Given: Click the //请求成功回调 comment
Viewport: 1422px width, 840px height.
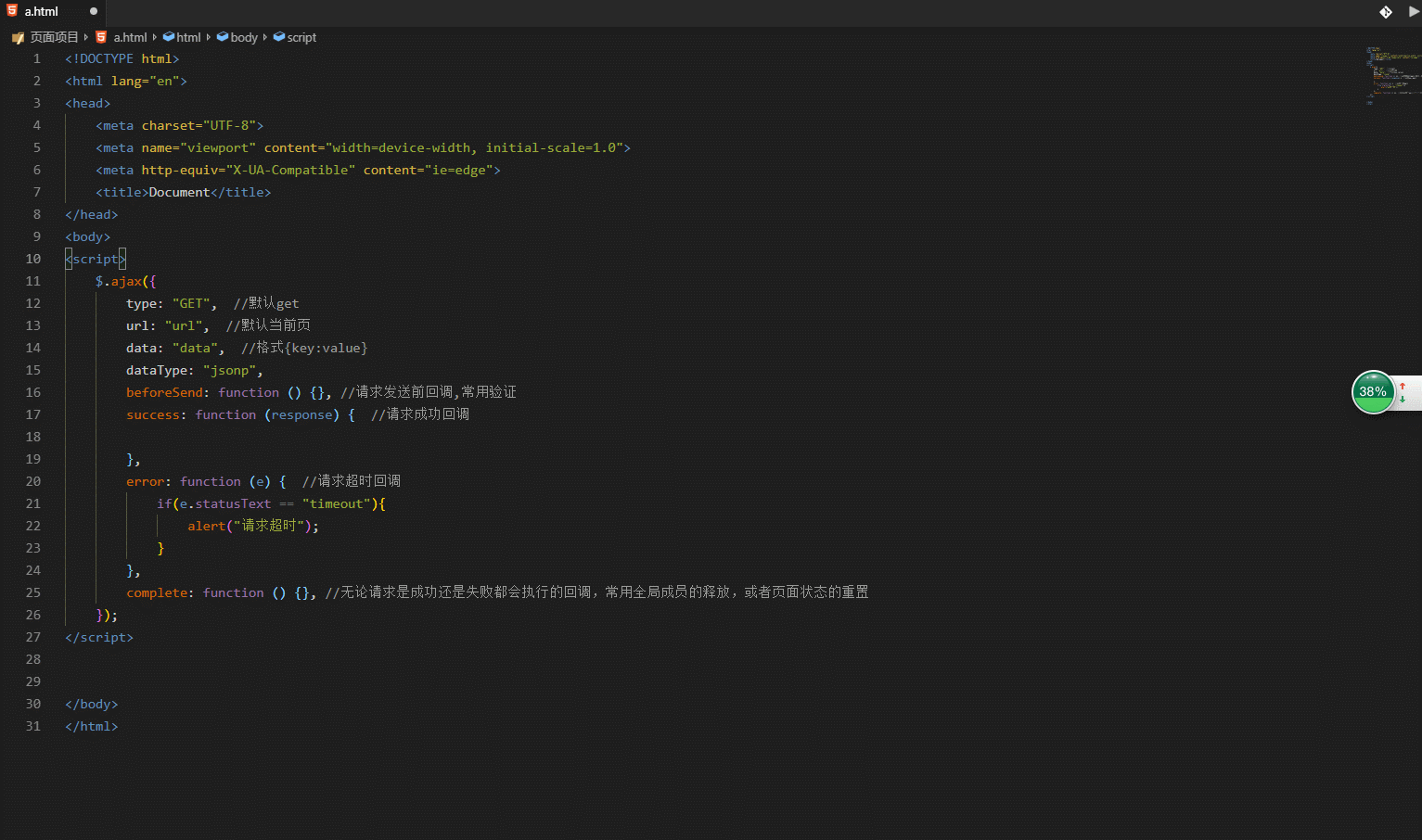Looking at the screenshot, I should (x=420, y=414).
